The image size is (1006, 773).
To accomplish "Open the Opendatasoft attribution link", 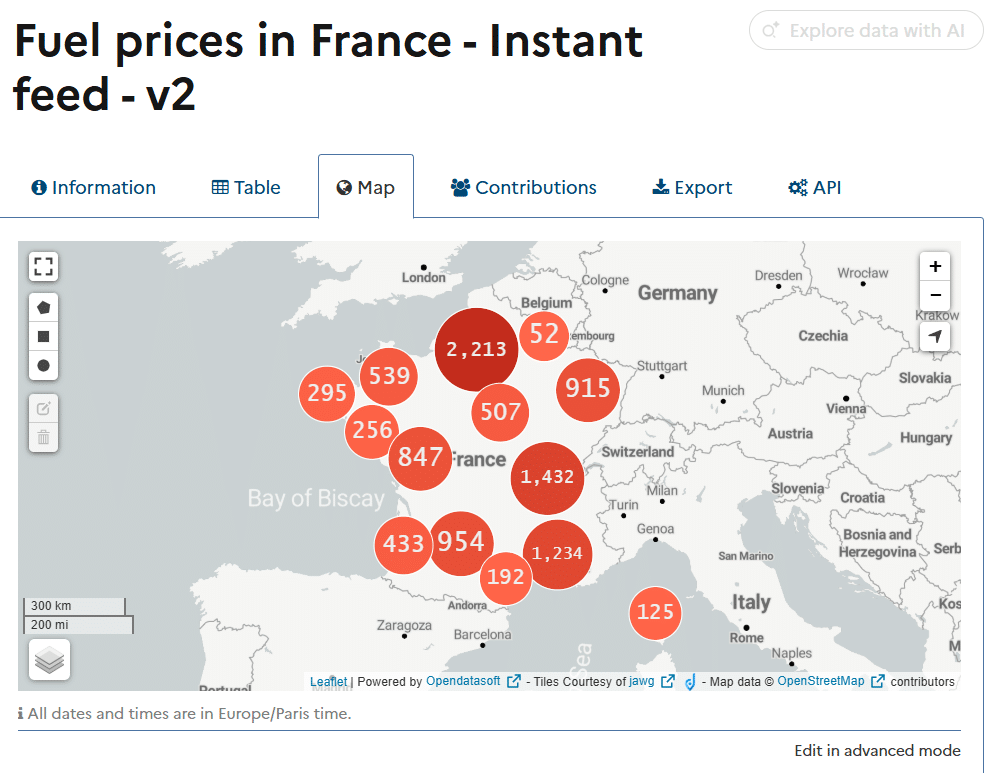I will 464,682.
